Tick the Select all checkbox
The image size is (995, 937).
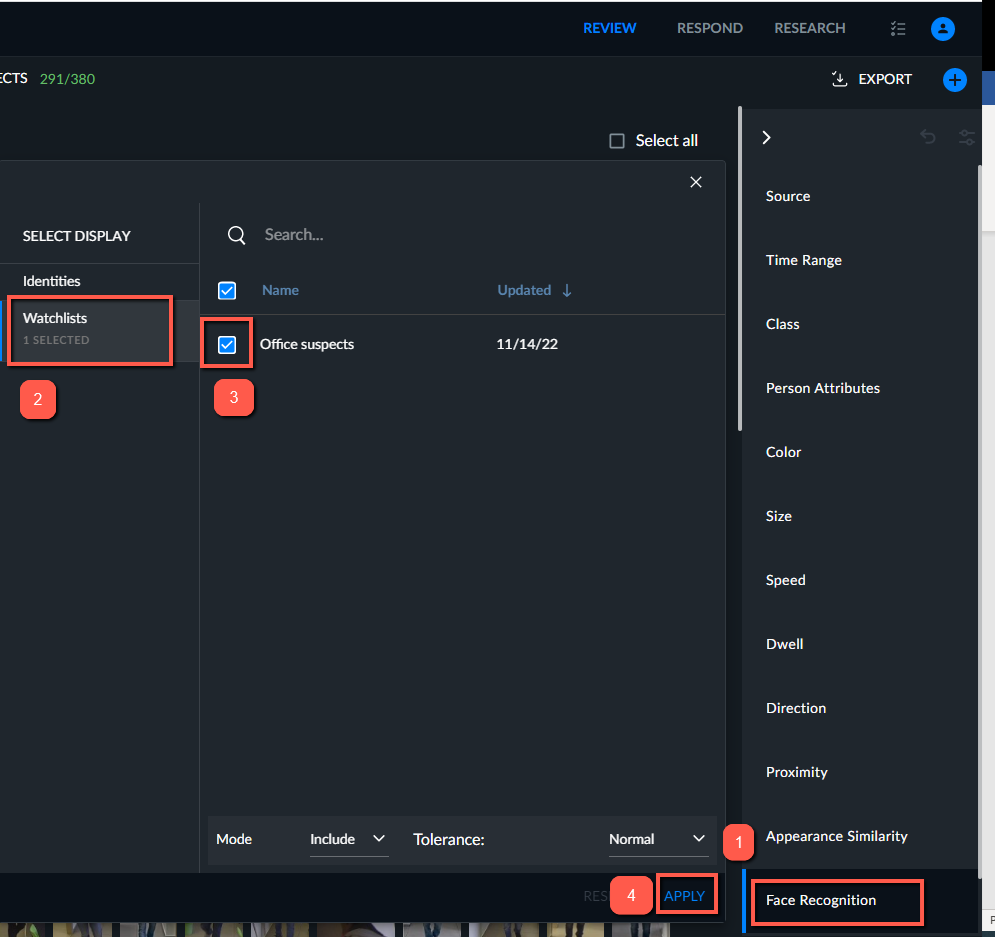pyautogui.click(x=617, y=141)
